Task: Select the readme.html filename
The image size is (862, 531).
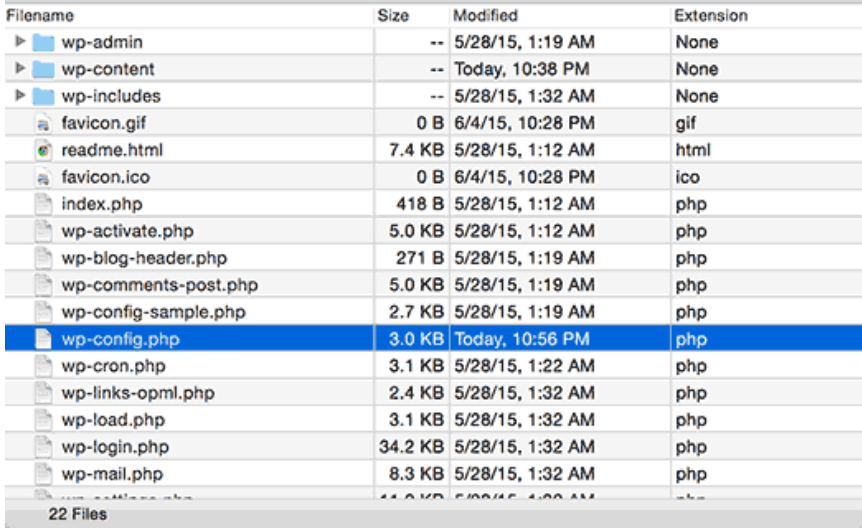Action: click(x=112, y=150)
